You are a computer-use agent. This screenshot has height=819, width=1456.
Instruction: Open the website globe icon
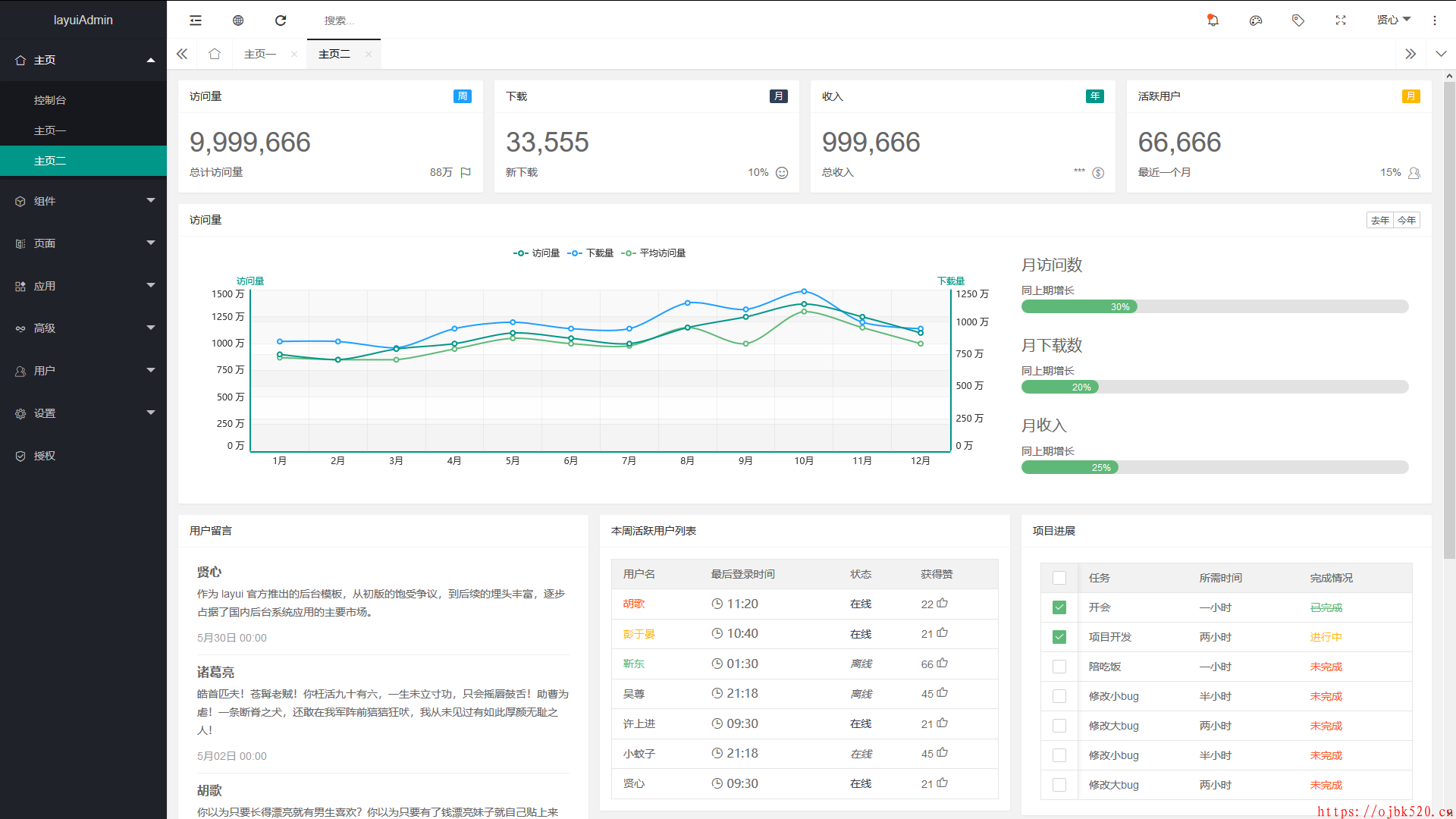[x=238, y=20]
